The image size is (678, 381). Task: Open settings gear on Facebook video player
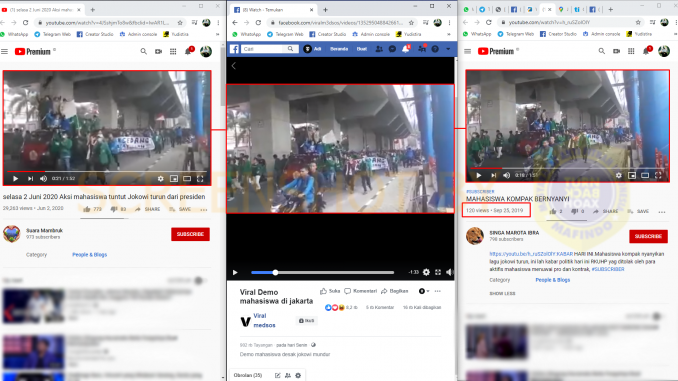[426, 272]
